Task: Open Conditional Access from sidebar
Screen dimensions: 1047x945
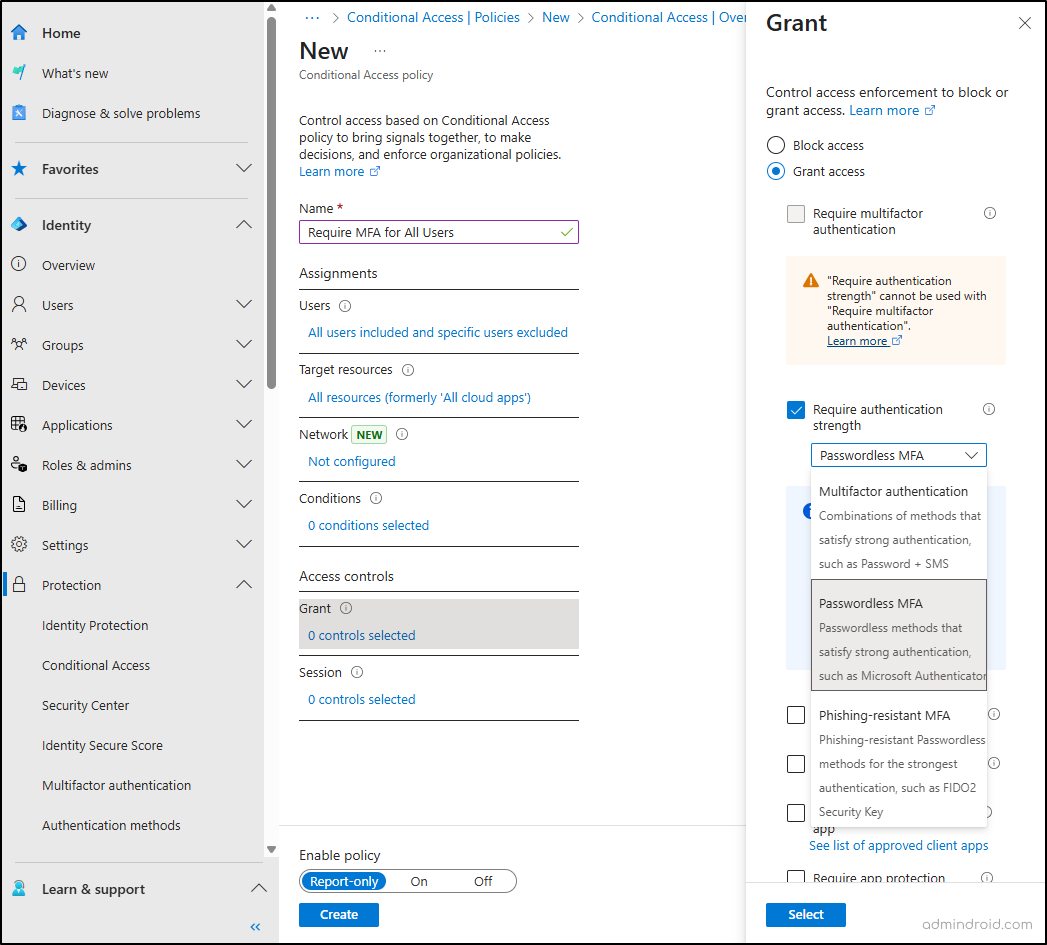Action: click(x=96, y=665)
